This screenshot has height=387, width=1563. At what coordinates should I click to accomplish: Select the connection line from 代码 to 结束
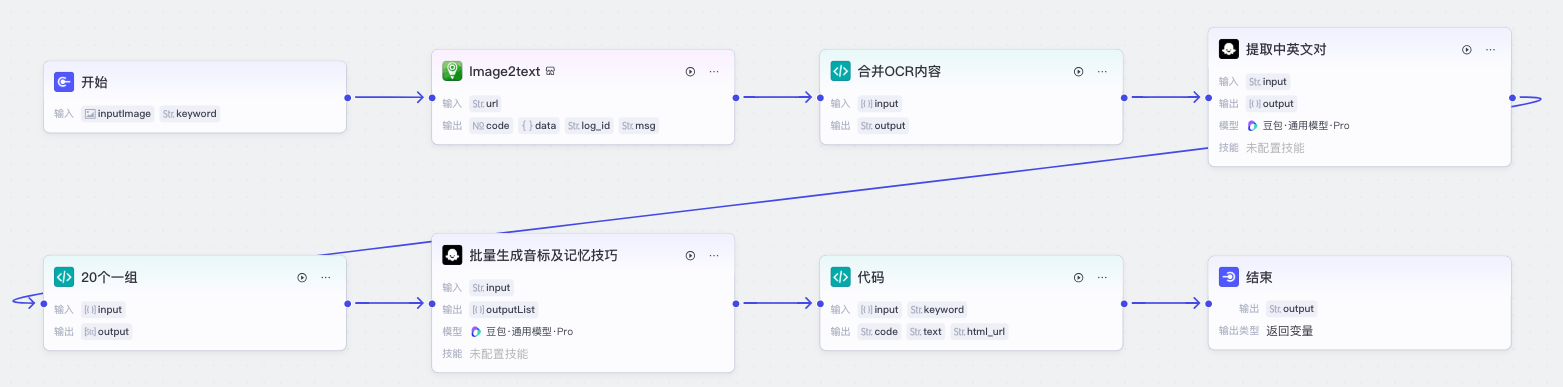tap(1166, 302)
